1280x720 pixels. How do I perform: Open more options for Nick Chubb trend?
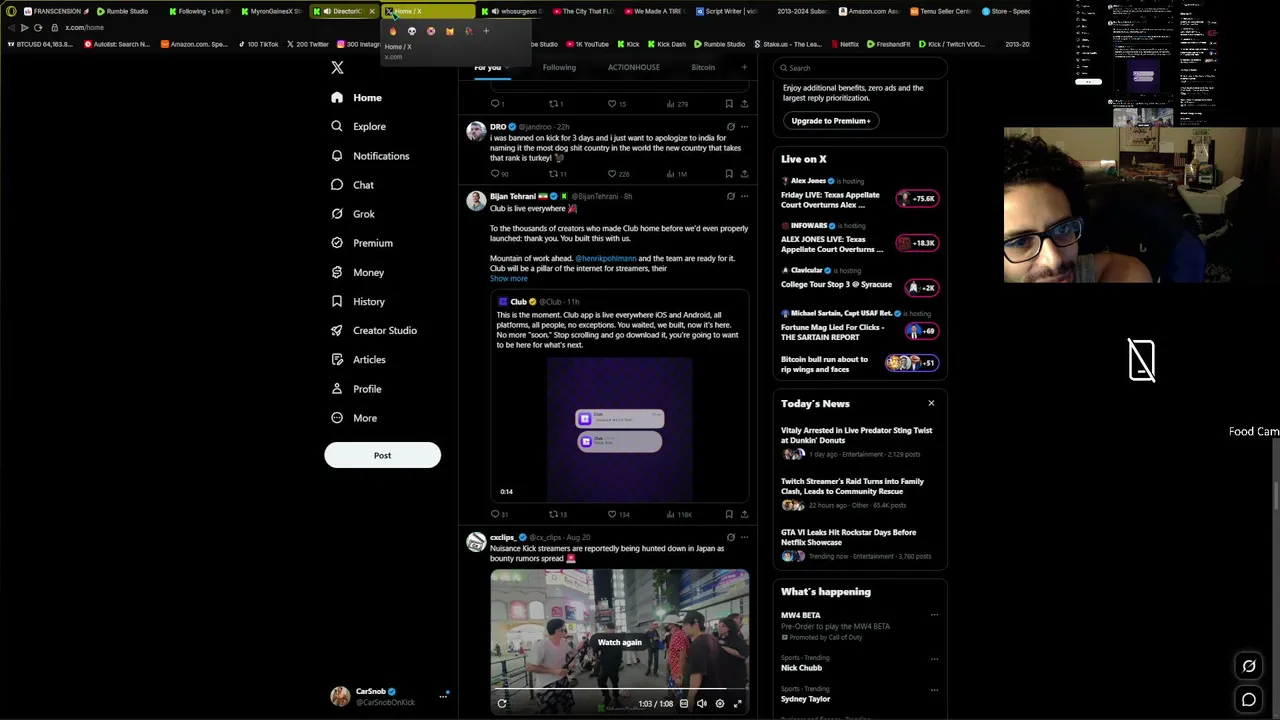(934, 659)
